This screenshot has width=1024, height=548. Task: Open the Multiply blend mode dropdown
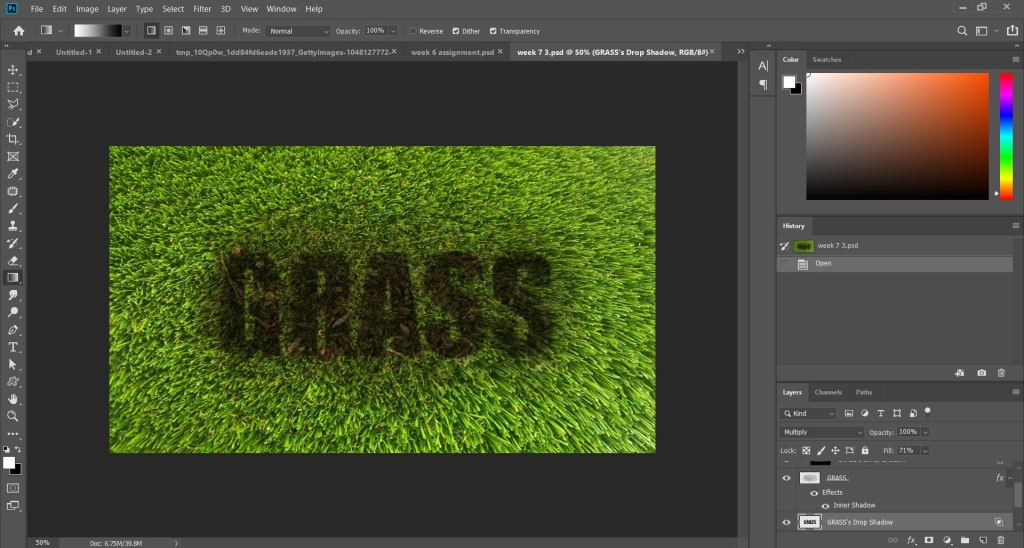[820, 432]
